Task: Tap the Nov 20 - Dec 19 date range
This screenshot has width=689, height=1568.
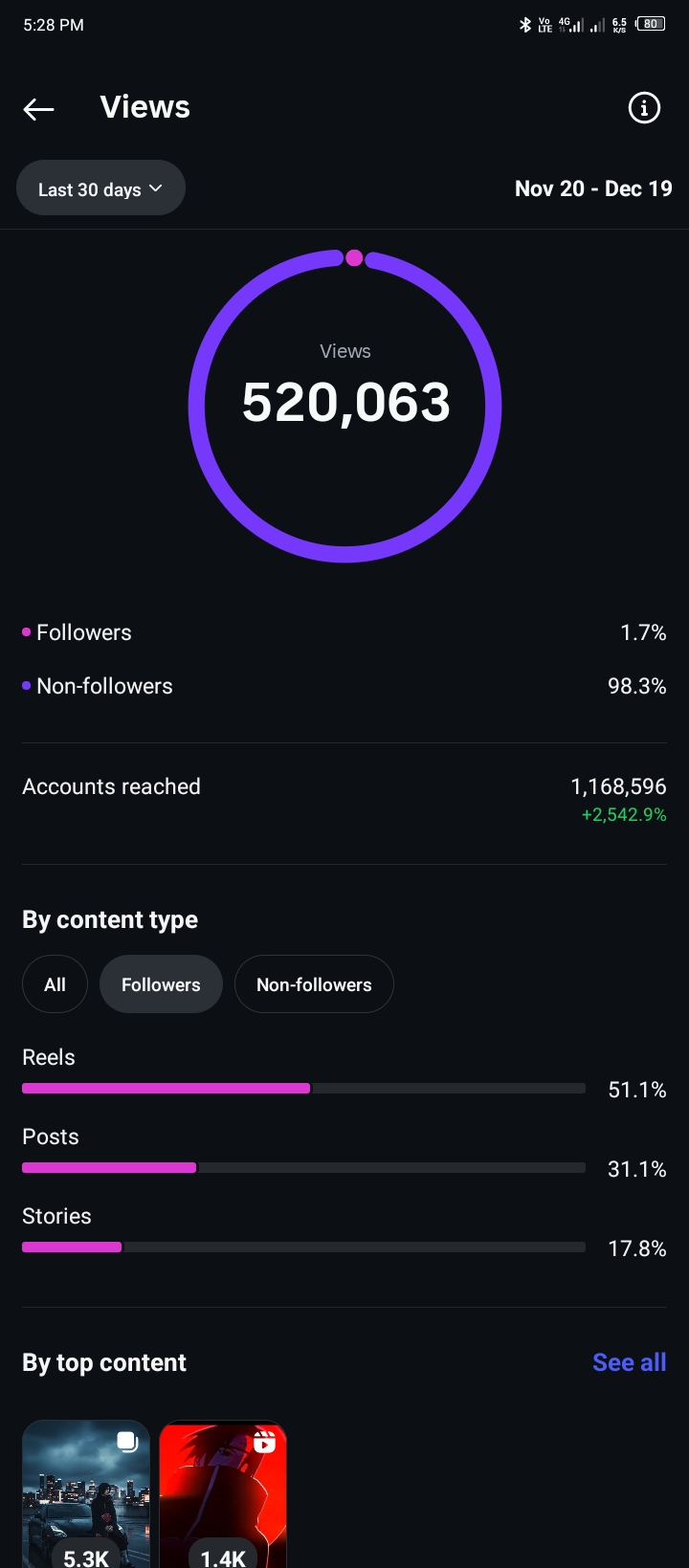Action: pos(593,188)
